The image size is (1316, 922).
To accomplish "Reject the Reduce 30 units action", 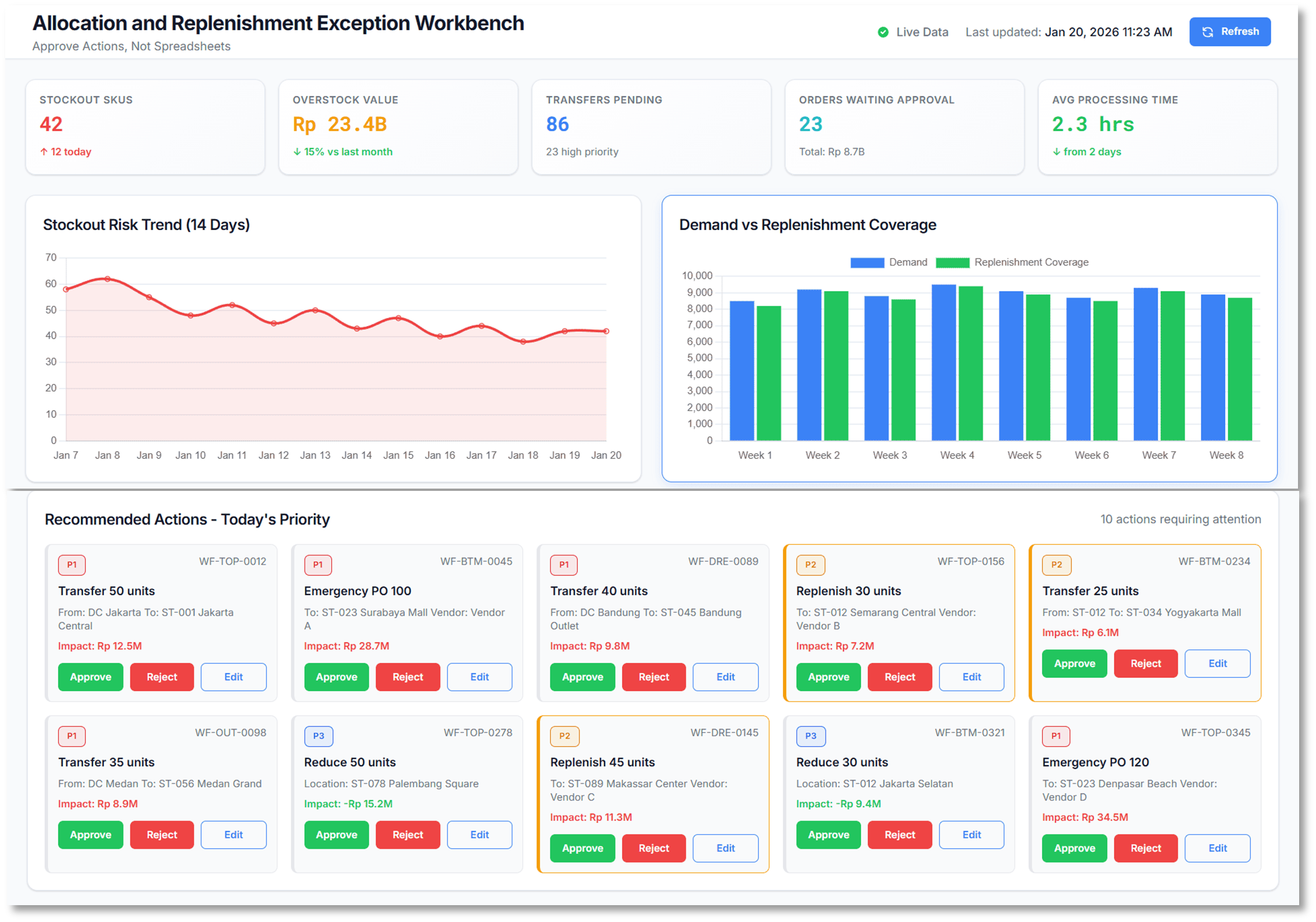I will pyautogui.click(x=900, y=835).
